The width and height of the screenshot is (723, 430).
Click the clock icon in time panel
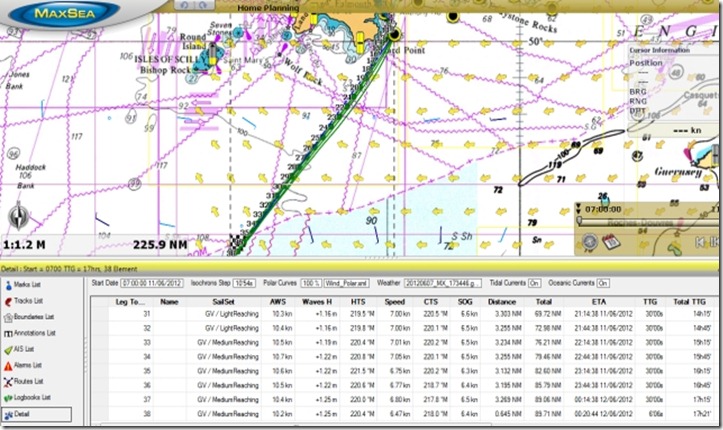pos(589,242)
